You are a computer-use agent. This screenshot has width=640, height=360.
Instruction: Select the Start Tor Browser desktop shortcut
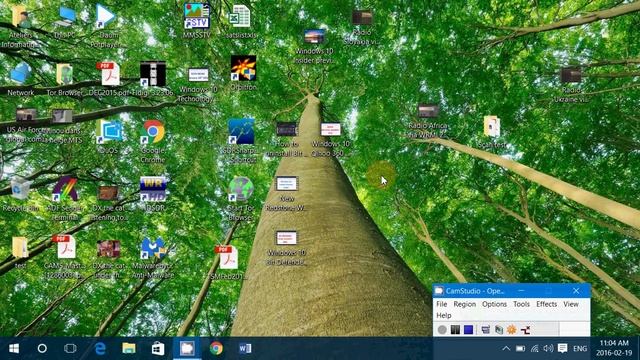coord(241,199)
